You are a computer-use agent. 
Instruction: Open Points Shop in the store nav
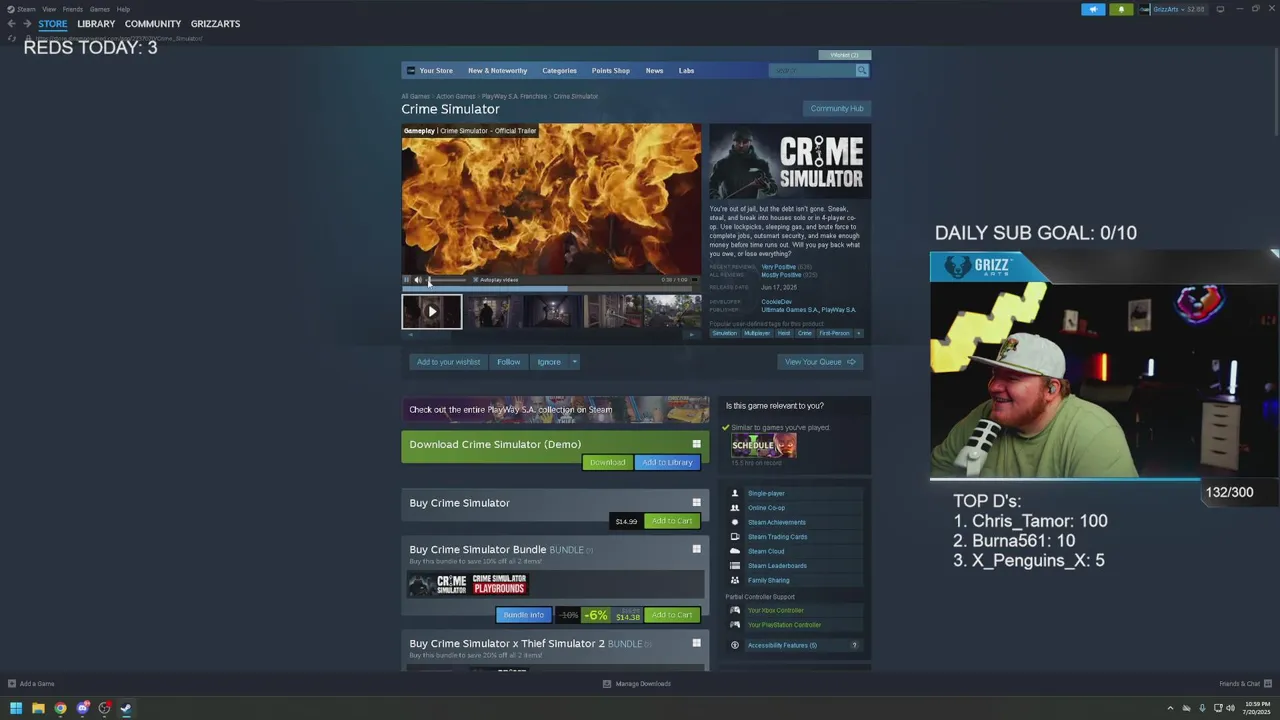tap(610, 70)
